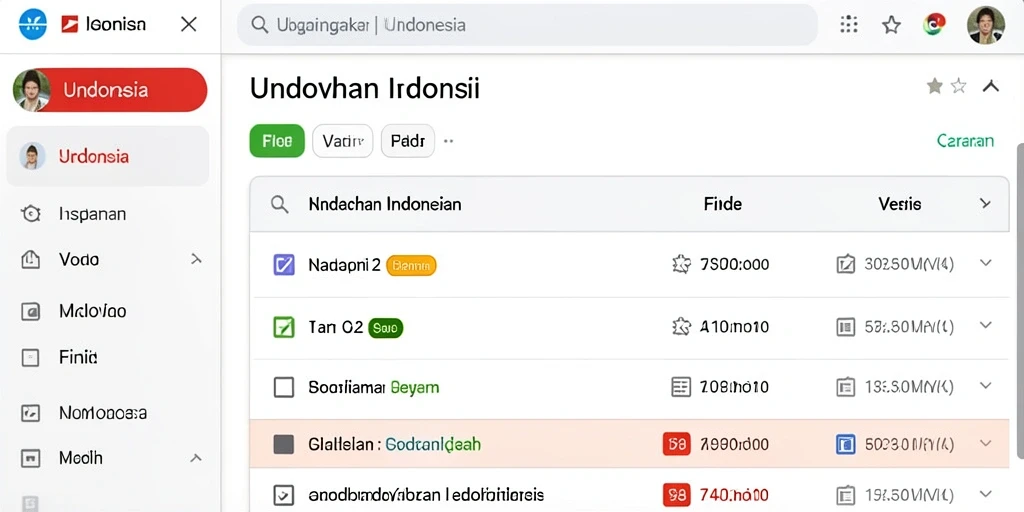The height and width of the screenshot is (512, 1024).
Task: Expand the Soatliamar row chevron
Action: point(985,385)
